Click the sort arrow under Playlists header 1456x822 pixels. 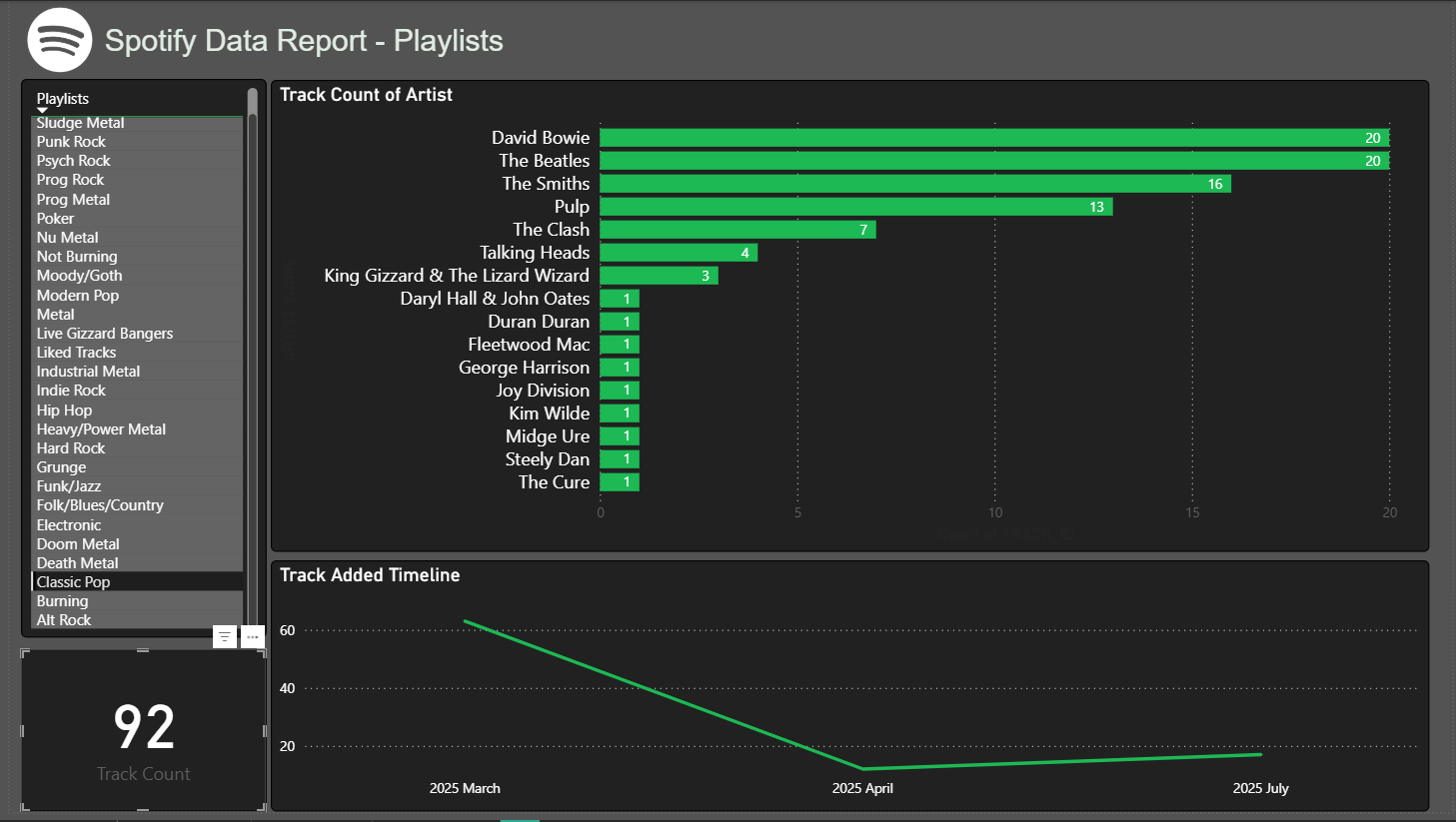click(42, 111)
